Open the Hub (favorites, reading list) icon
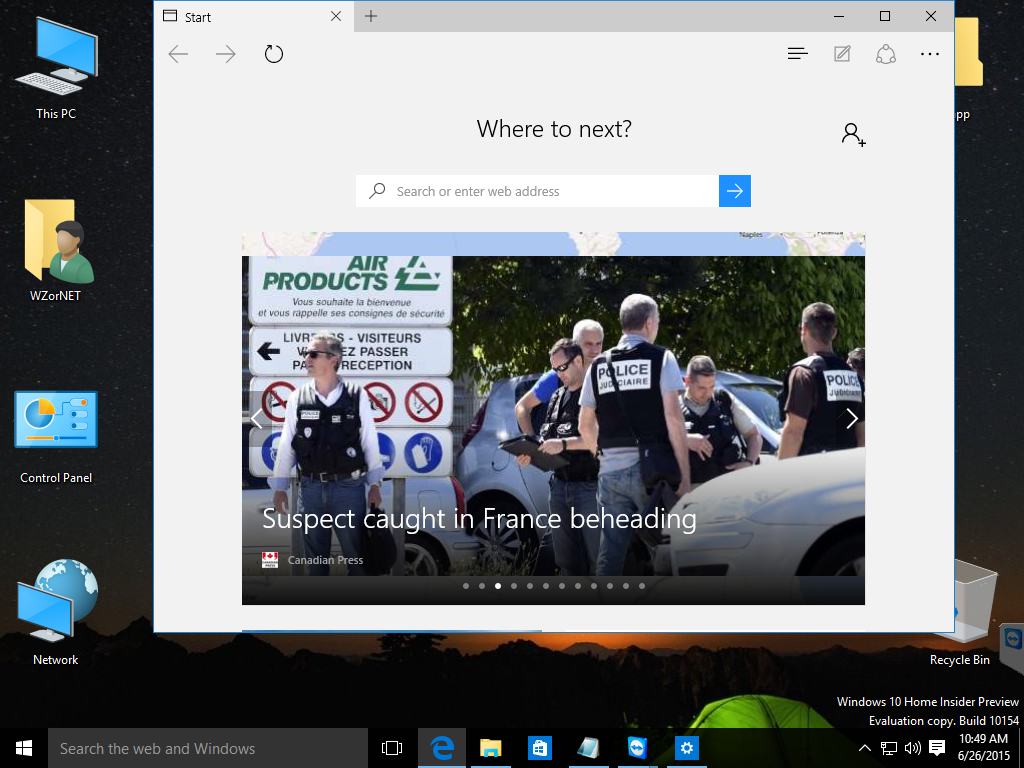This screenshot has height=768, width=1024. pos(798,54)
